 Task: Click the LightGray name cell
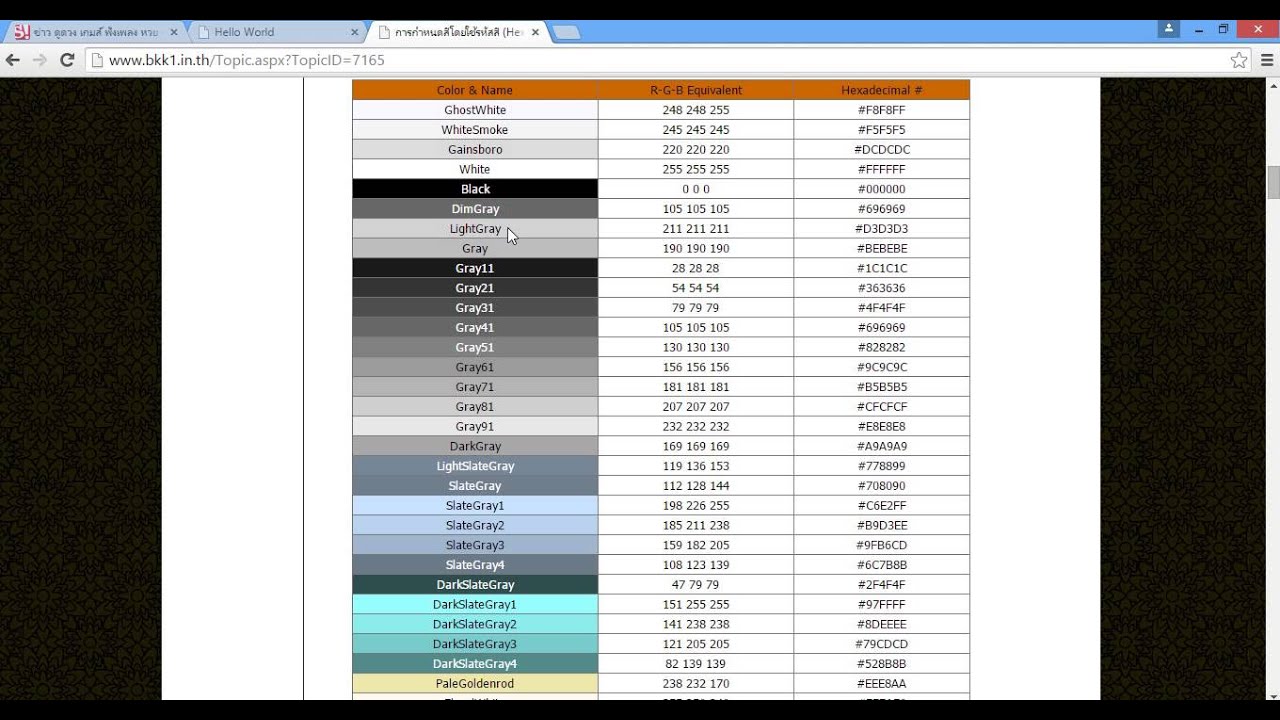pyautogui.click(x=475, y=229)
